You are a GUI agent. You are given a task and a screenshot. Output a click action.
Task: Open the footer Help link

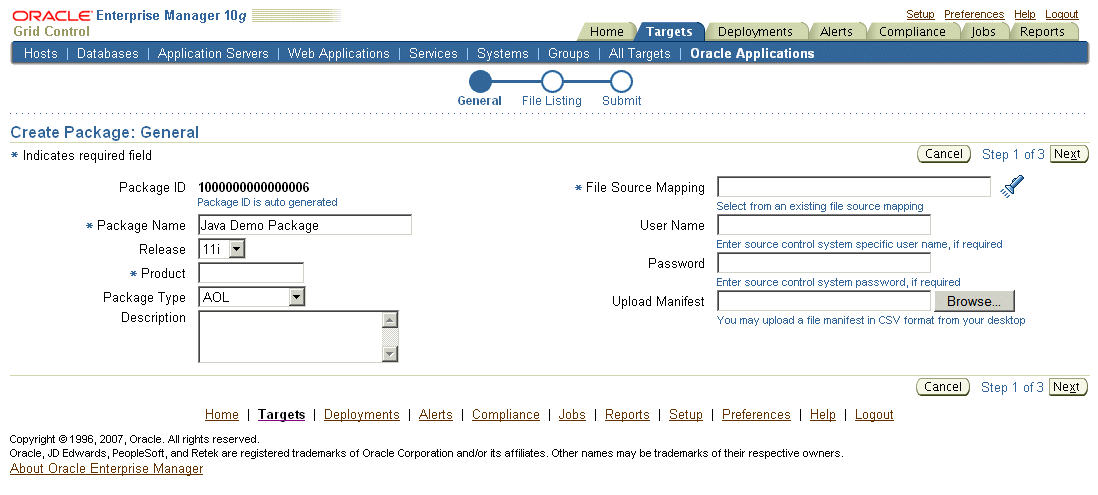pos(823,414)
